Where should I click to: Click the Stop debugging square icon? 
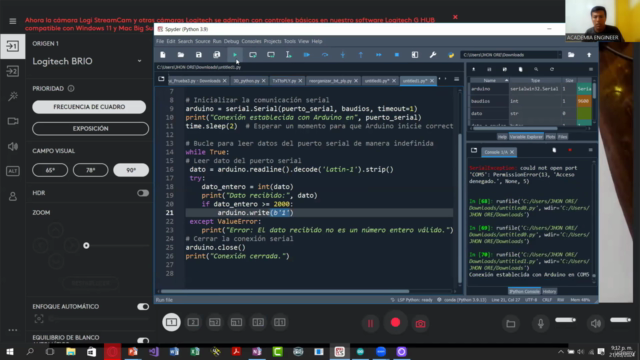pos(397,55)
